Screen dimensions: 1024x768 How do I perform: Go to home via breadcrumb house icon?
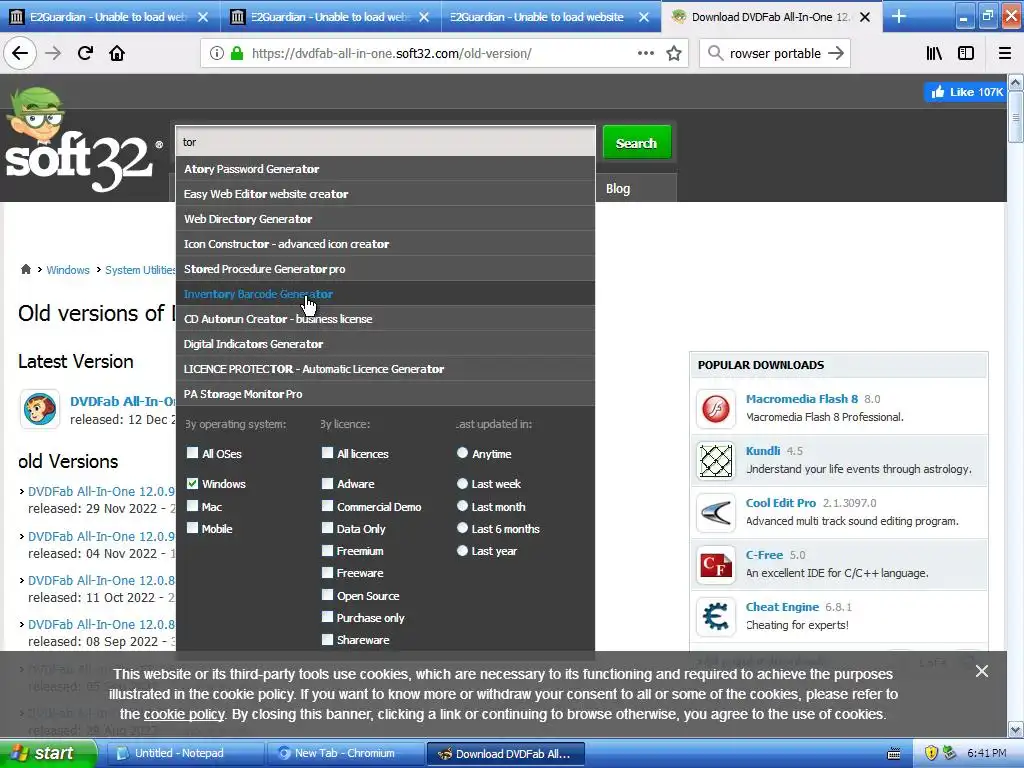click(25, 270)
